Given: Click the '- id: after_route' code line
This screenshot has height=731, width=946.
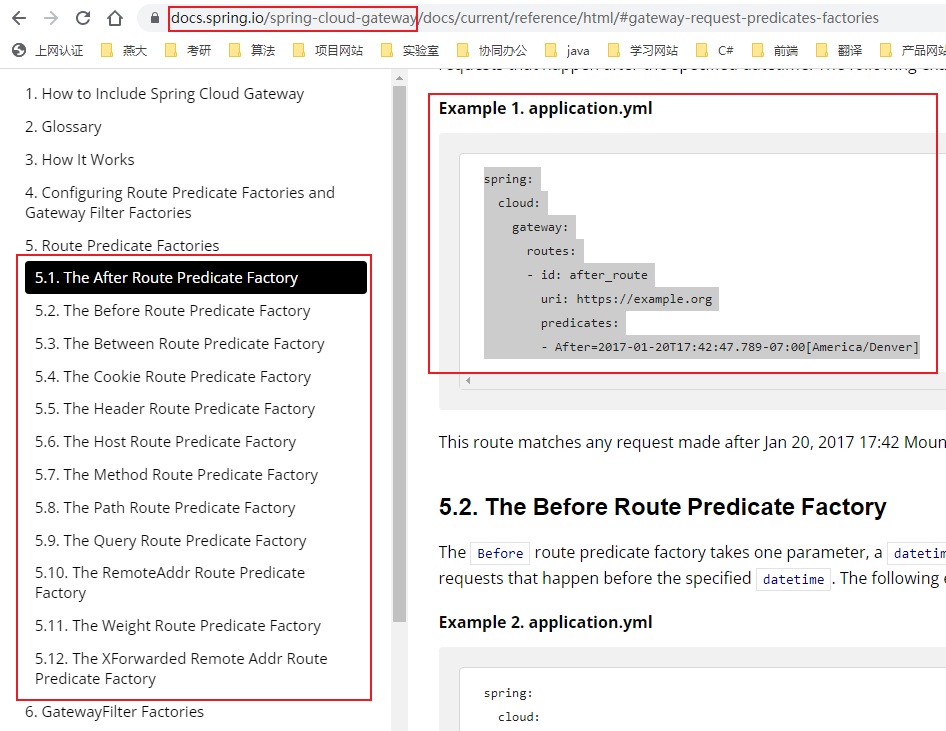Looking at the screenshot, I should (587, 275).
